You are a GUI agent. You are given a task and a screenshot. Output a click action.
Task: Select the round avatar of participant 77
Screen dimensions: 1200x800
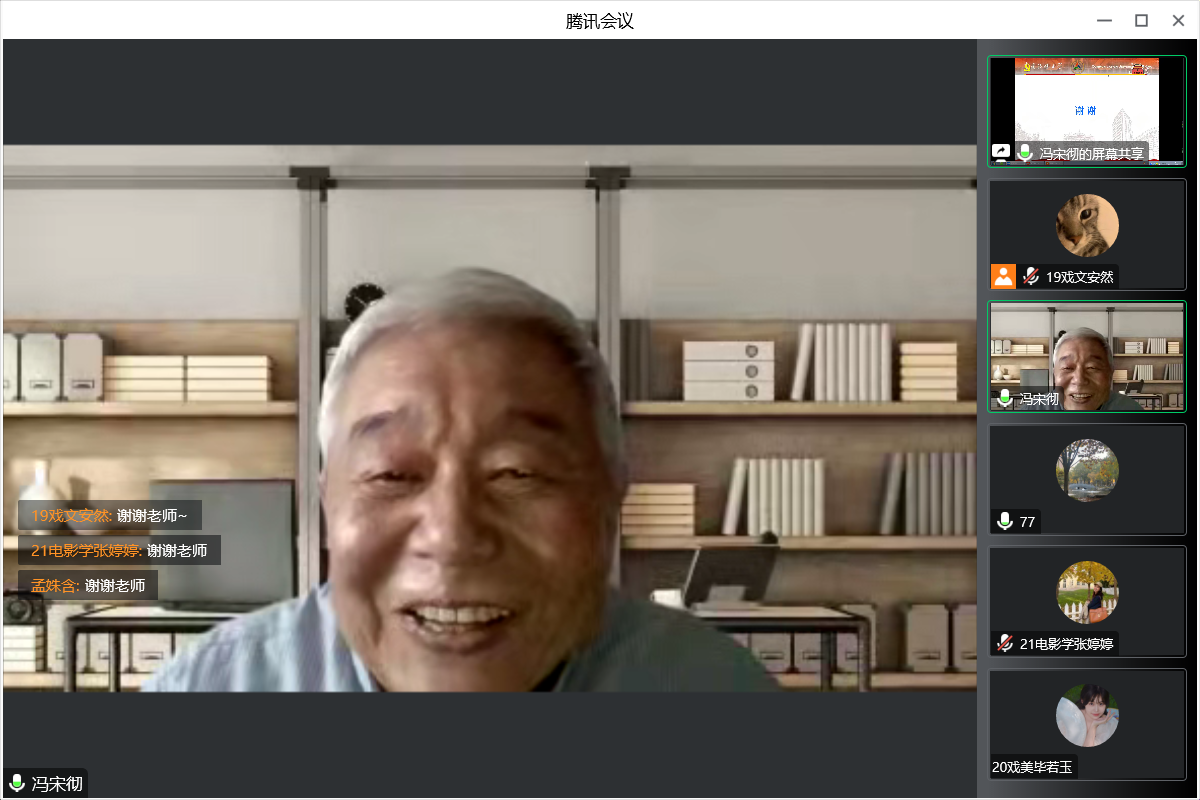[1087, 470]
